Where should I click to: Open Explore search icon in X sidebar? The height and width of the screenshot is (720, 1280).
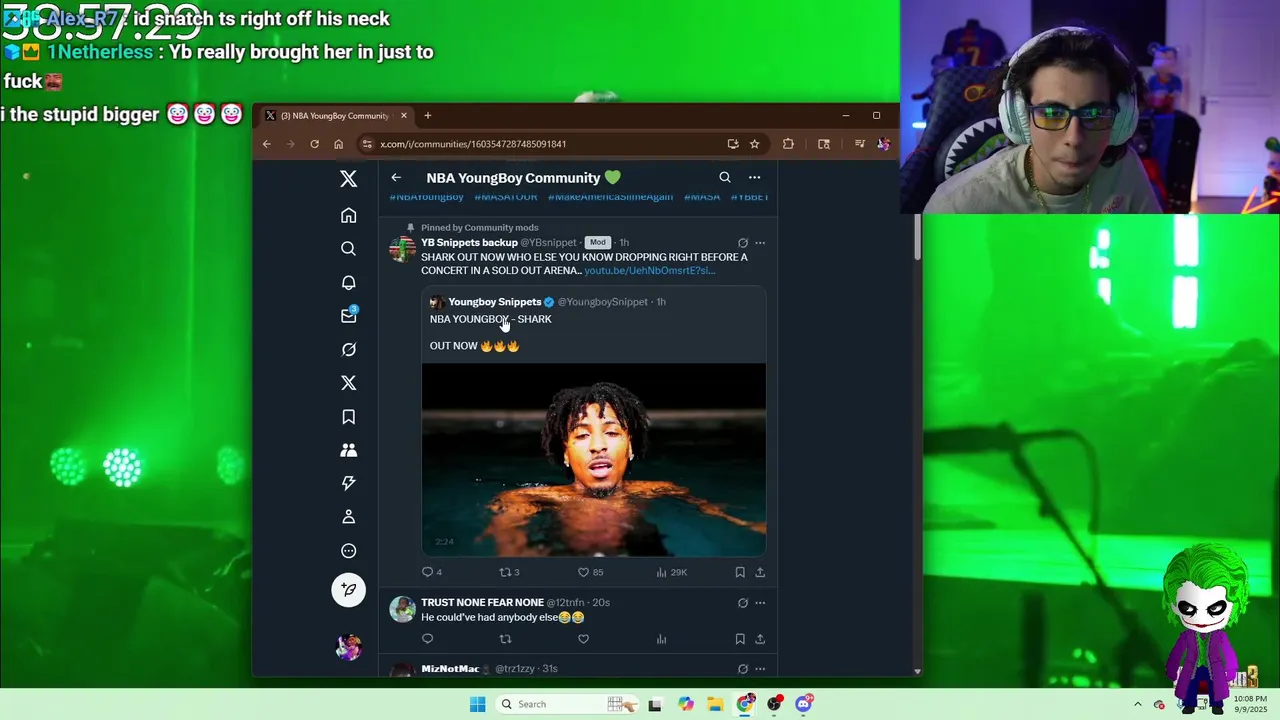(348, 248)
